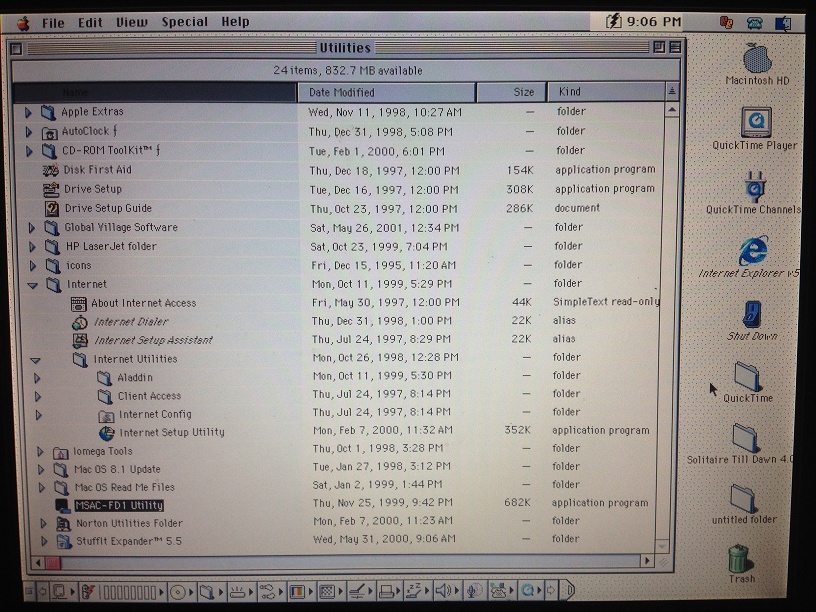The height and width of the screenshot is (612, 816).
Task: Click the Internet Setup Utility globe icon
Action: pos(107,433)
